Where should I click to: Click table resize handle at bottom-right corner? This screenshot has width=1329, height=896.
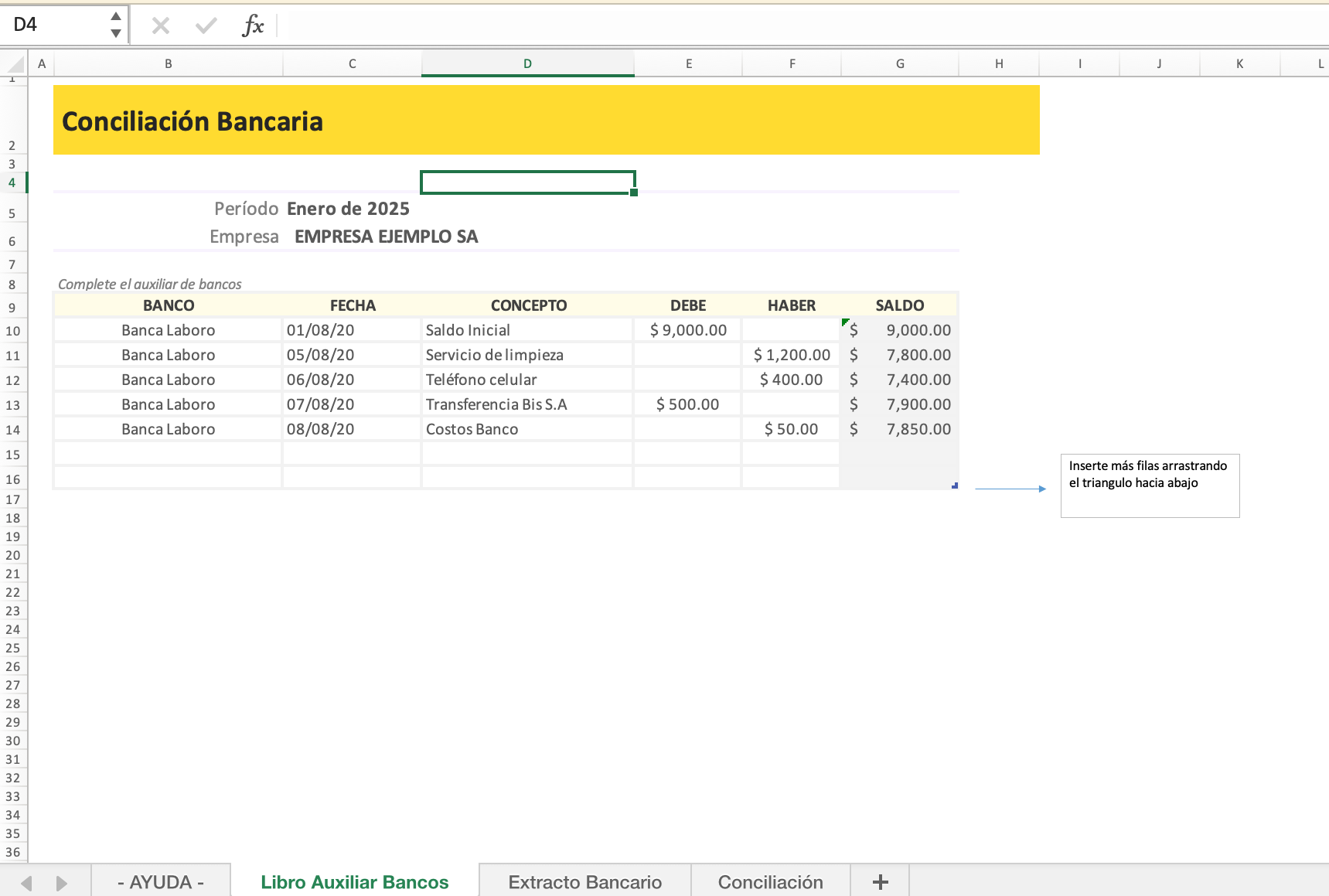click(955, 485)
